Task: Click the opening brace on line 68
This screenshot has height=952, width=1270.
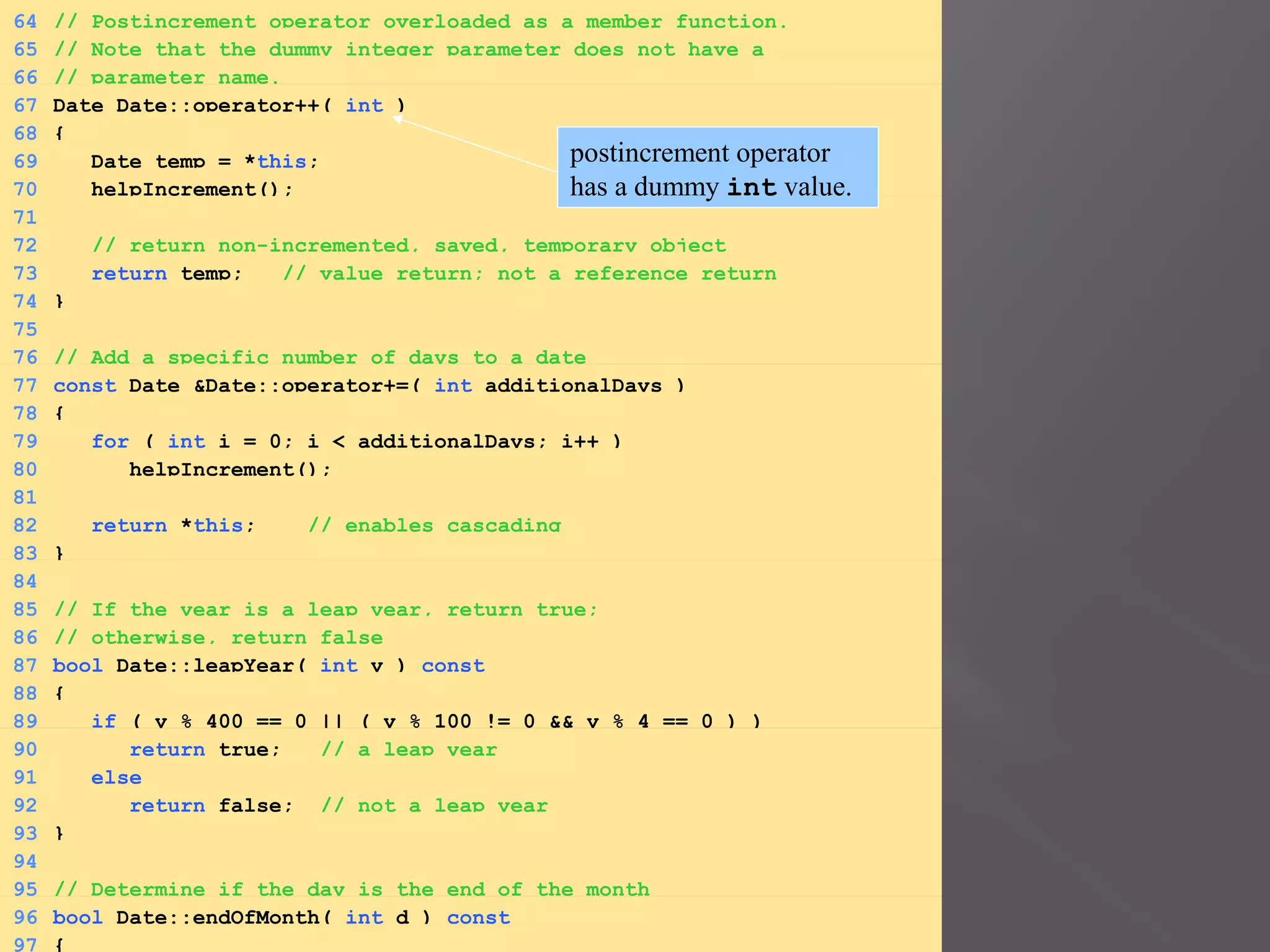Action: (x=59, y=133)
